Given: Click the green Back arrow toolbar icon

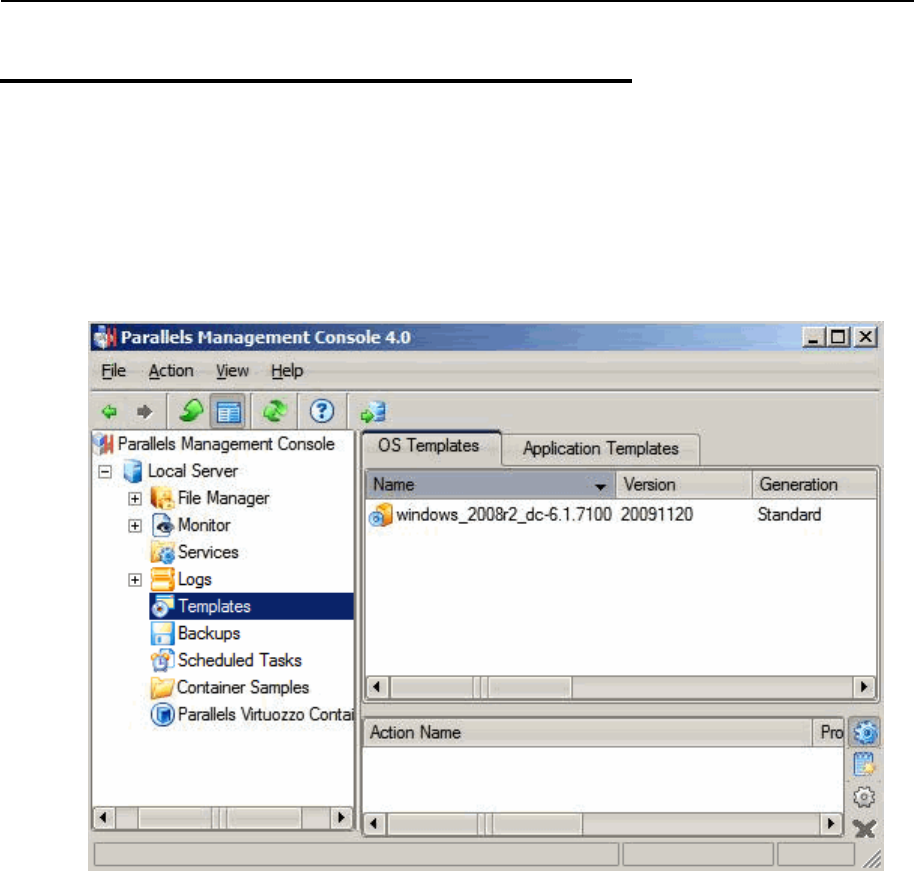Looking at the screenshot, I should coord(110,412).
